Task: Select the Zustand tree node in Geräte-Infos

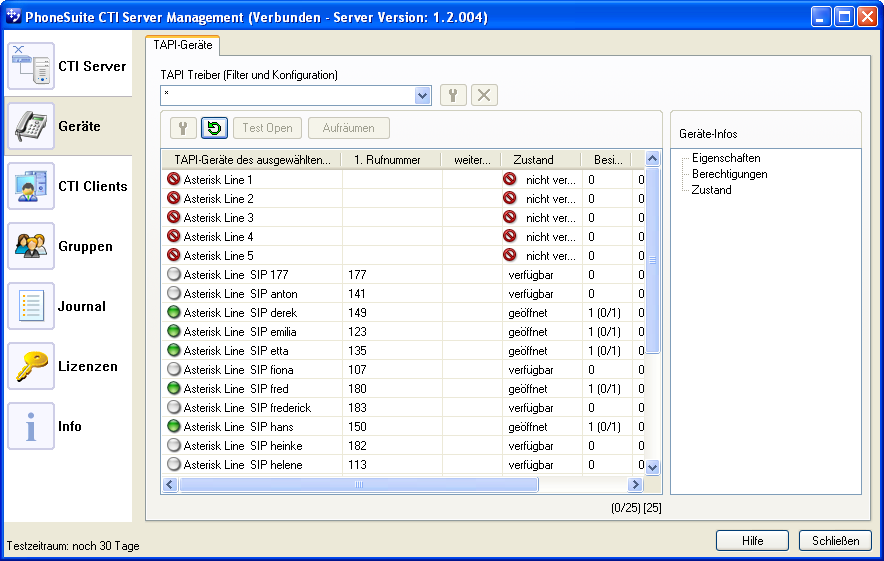Action: pos(712,190)
